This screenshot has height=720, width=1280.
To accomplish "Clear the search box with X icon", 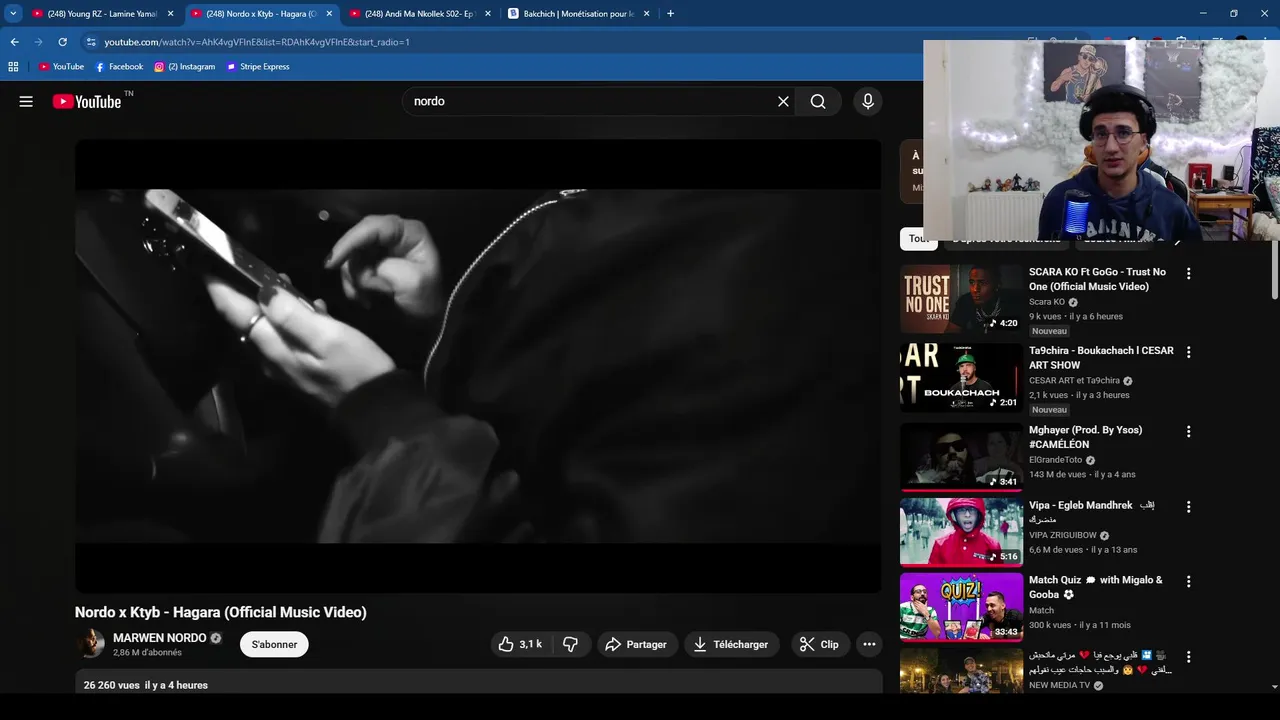I will click(783, 101).
